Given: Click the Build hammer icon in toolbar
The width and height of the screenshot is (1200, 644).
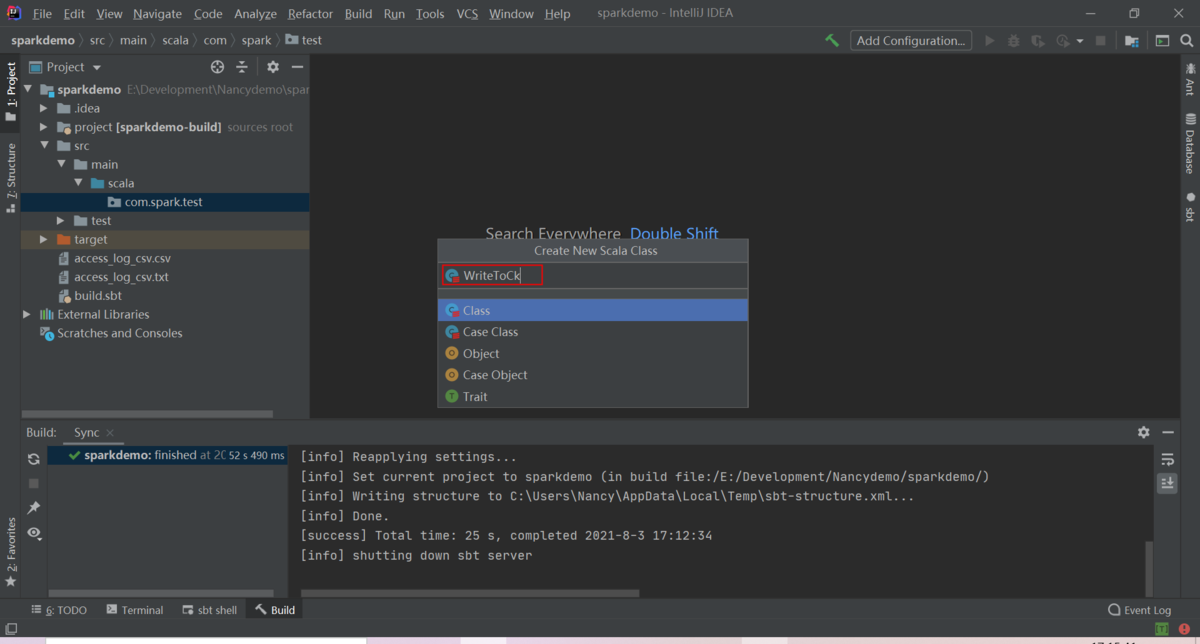Looking at the screenshot, I should 832,41.
